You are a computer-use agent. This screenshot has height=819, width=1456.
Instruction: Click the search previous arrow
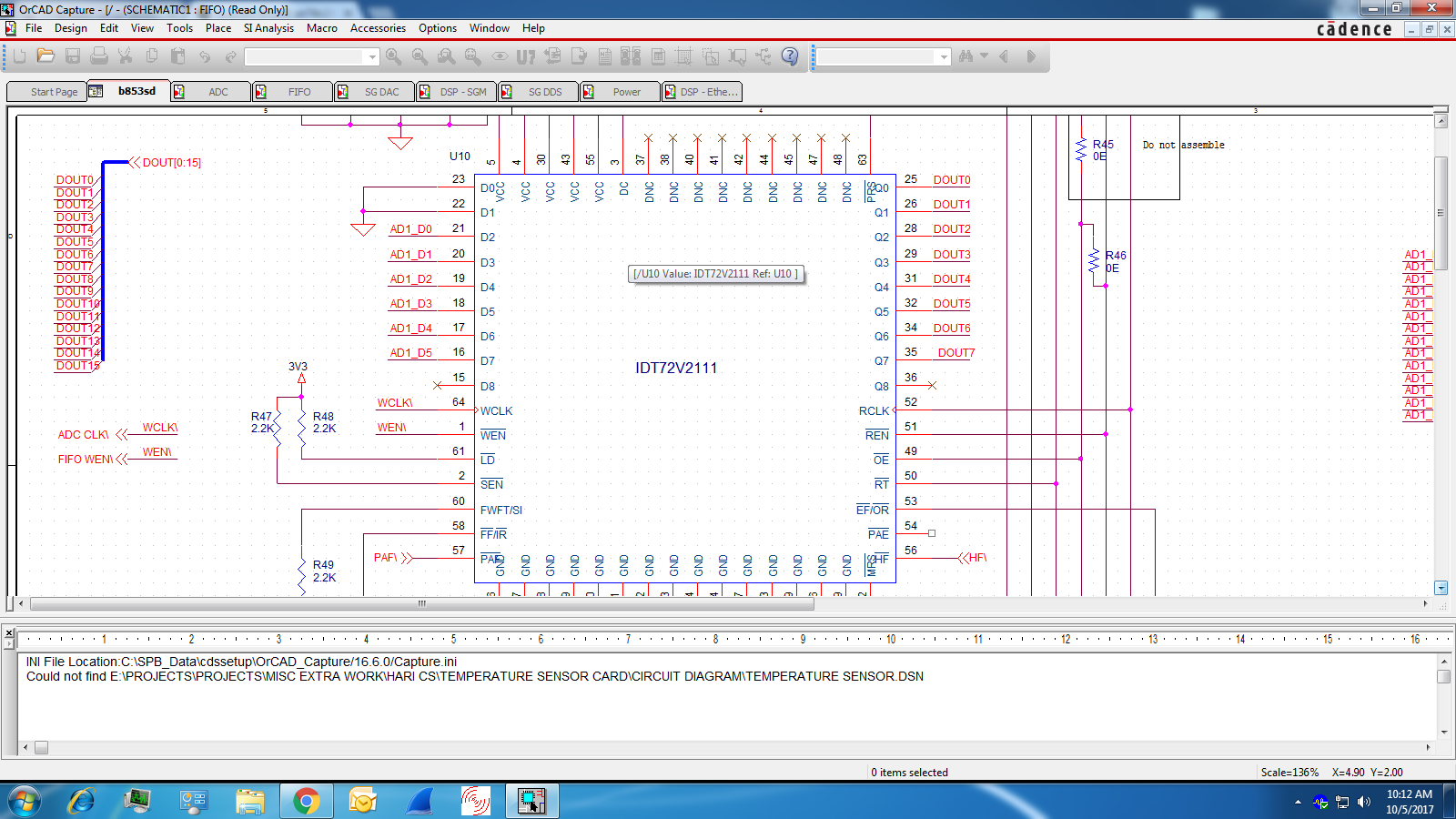1004,56
